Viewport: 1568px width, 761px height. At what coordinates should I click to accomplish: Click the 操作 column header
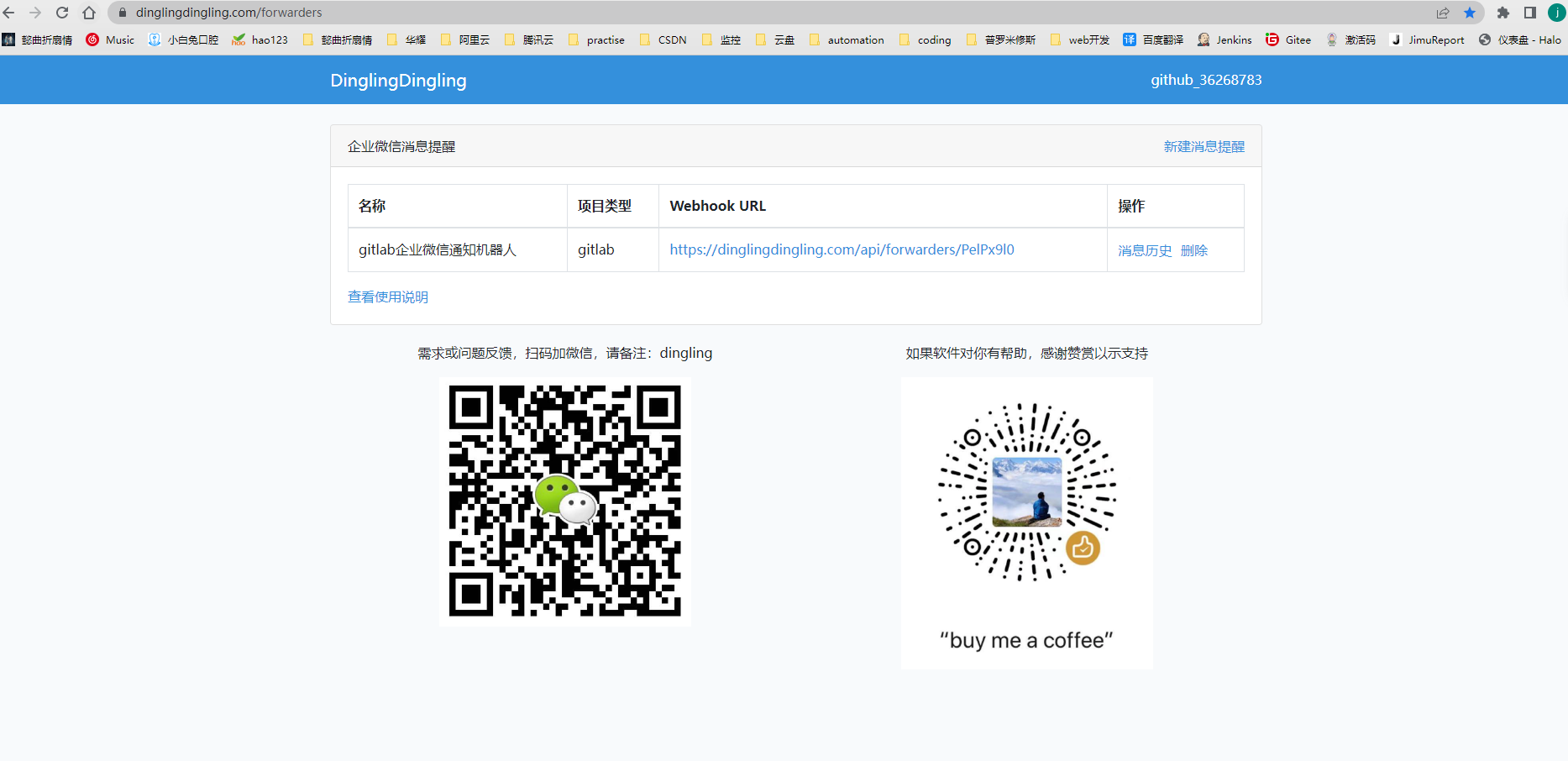click(1176, 206)
